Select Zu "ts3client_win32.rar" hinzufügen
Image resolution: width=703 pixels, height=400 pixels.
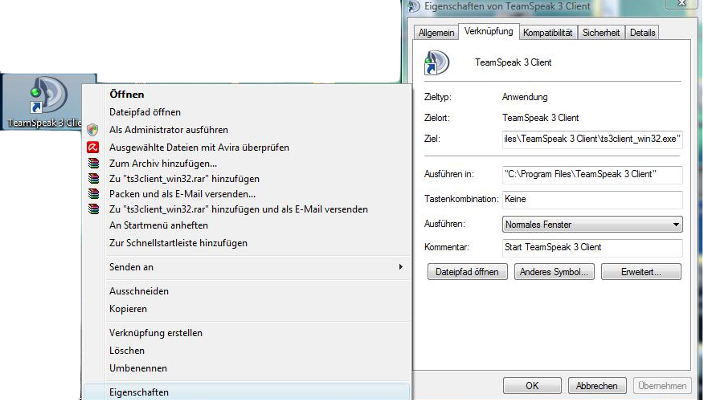(184, 178)
